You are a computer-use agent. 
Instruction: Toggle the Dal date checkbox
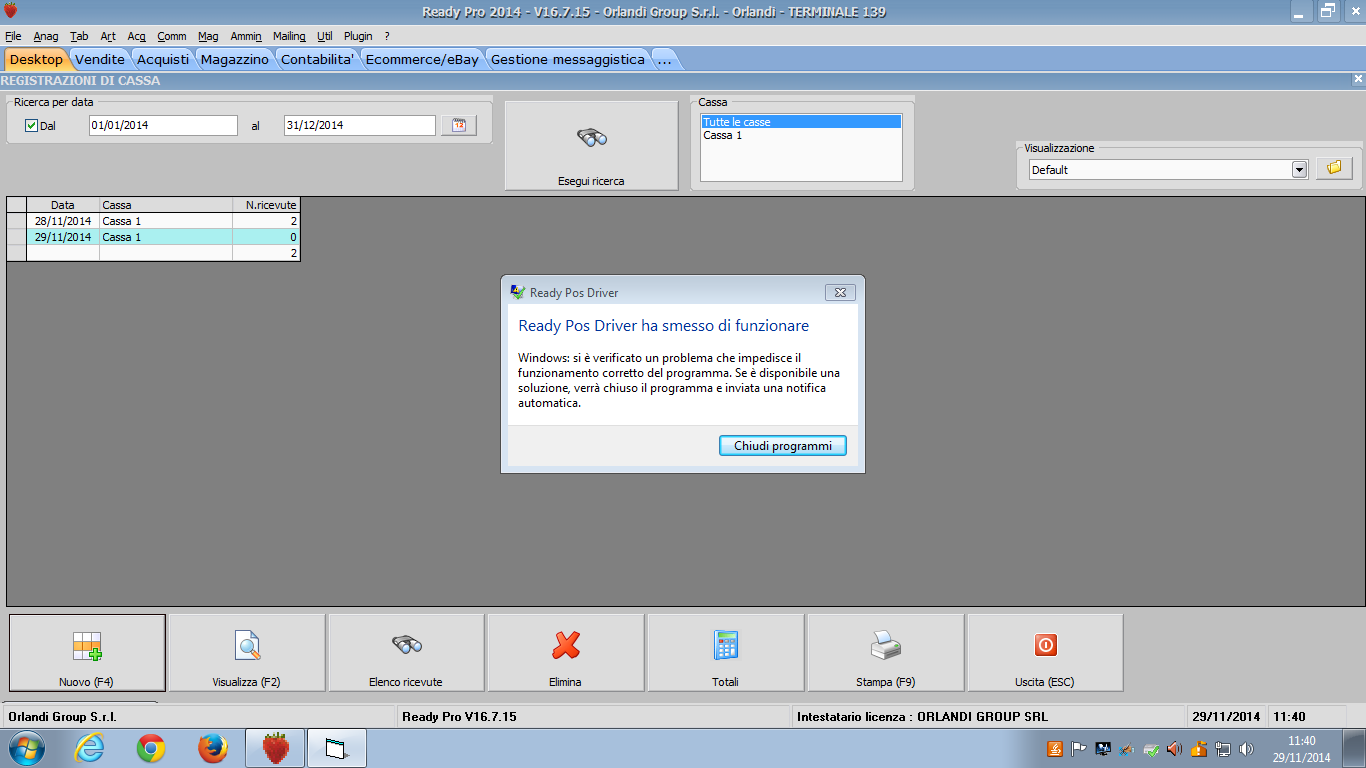[x=31, y=126]
